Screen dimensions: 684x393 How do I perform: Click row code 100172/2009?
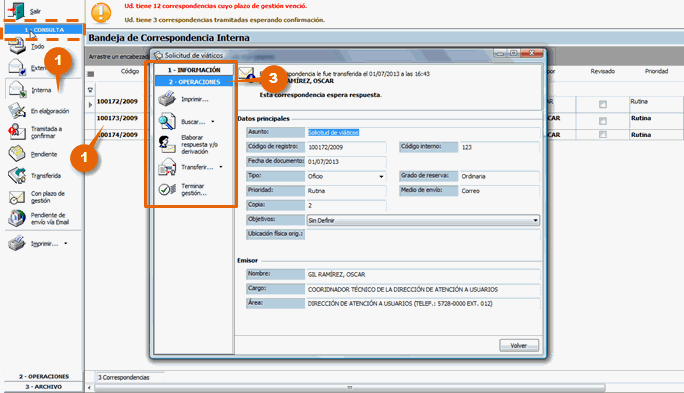click(x=117, y=101)
